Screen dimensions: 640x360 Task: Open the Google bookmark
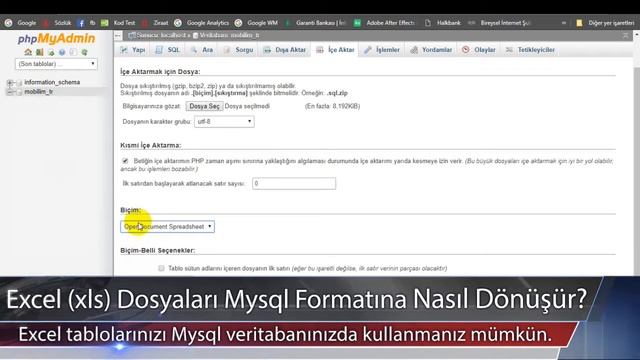coord(20,23)
